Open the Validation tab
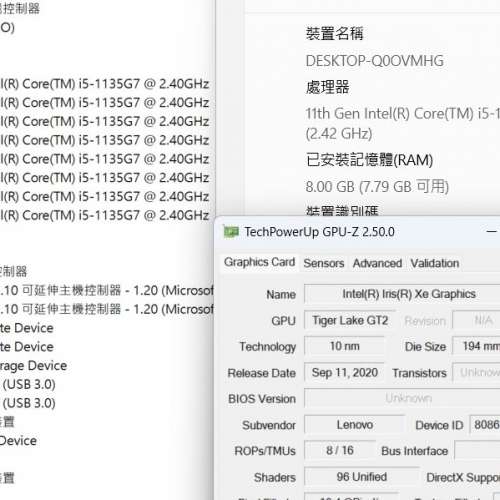 (x=435, y=263)
